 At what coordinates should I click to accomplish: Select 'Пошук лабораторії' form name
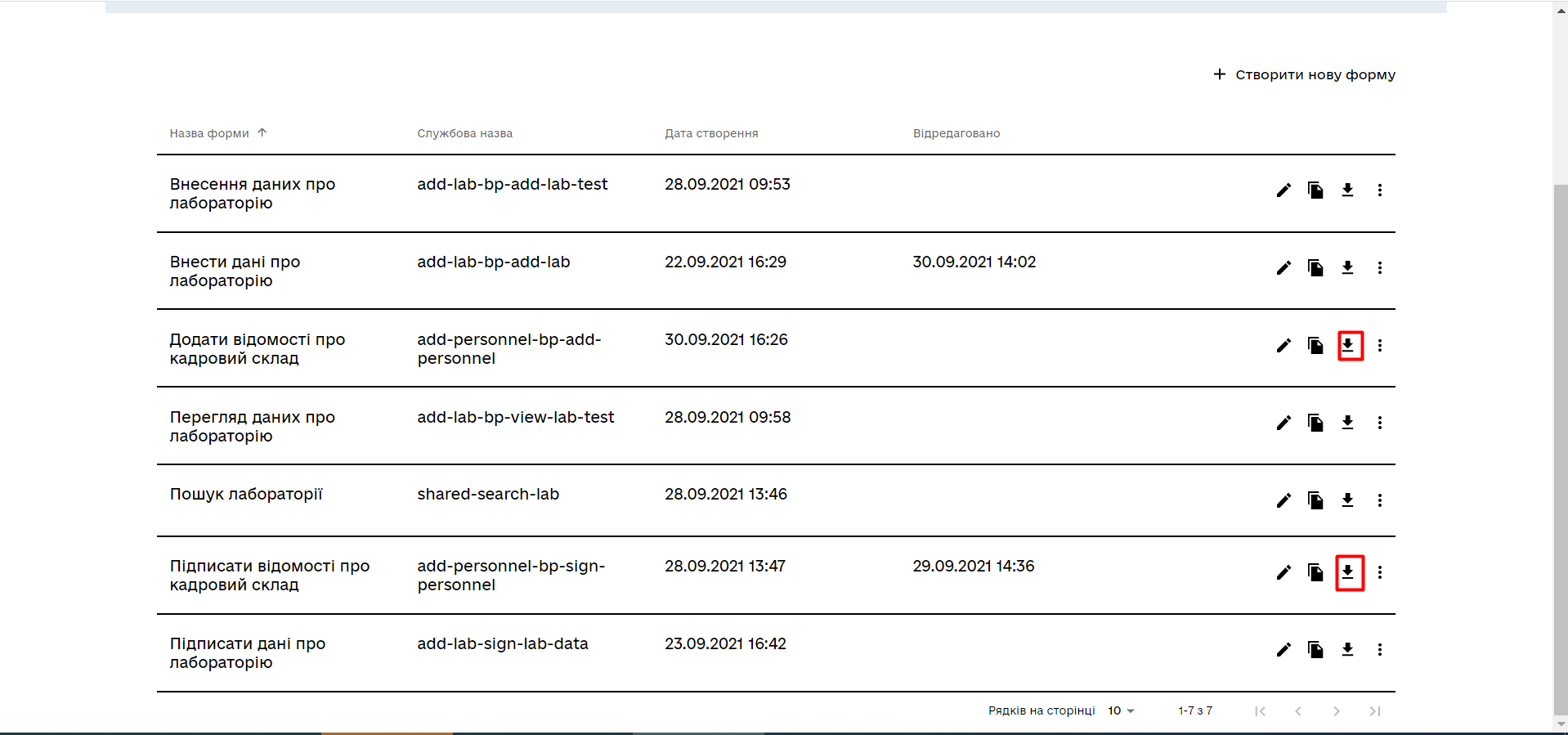pos(246,494)
